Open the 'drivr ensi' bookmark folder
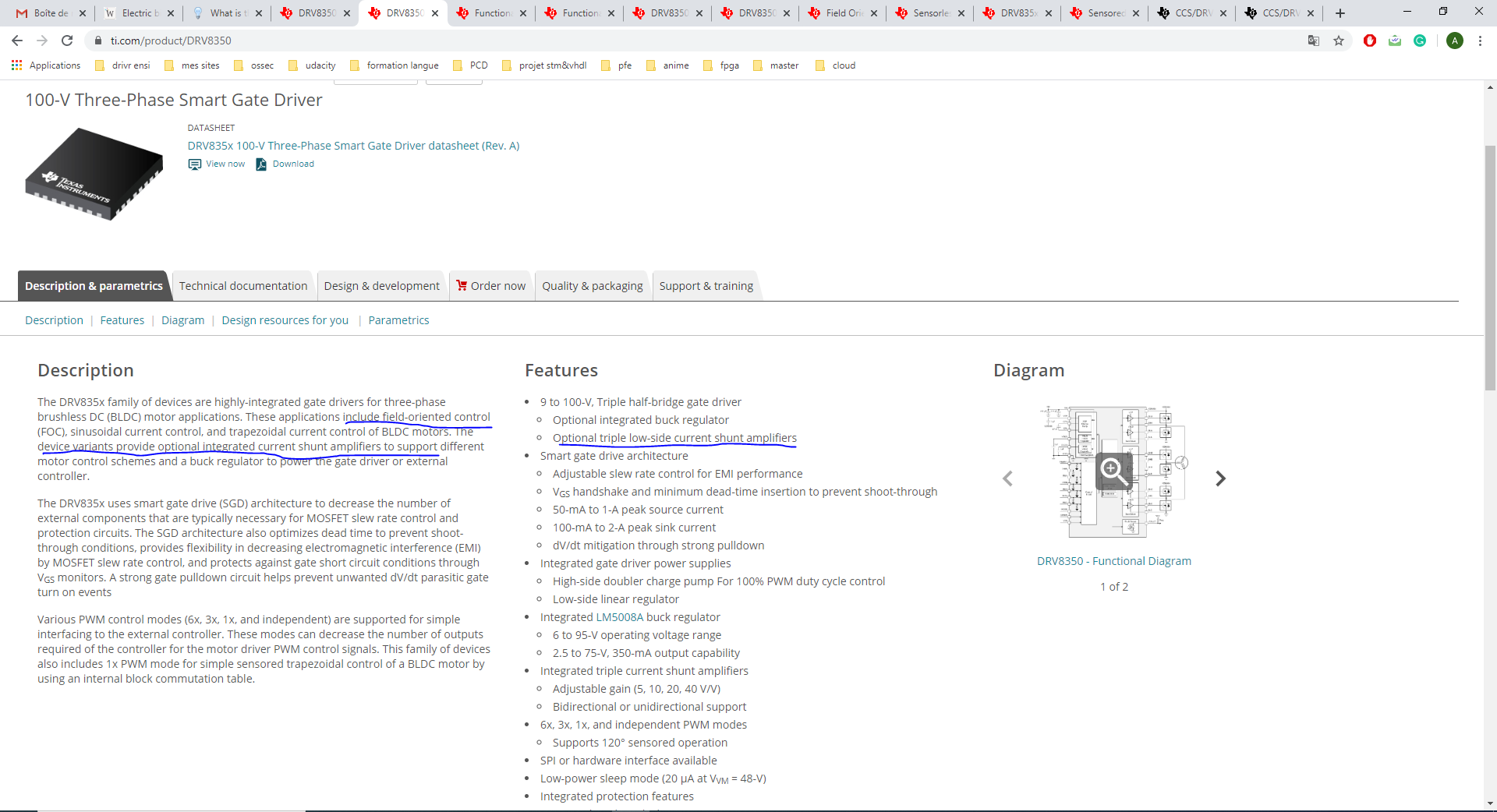This screenshot has height=812, width=1497. coord(122,65)
